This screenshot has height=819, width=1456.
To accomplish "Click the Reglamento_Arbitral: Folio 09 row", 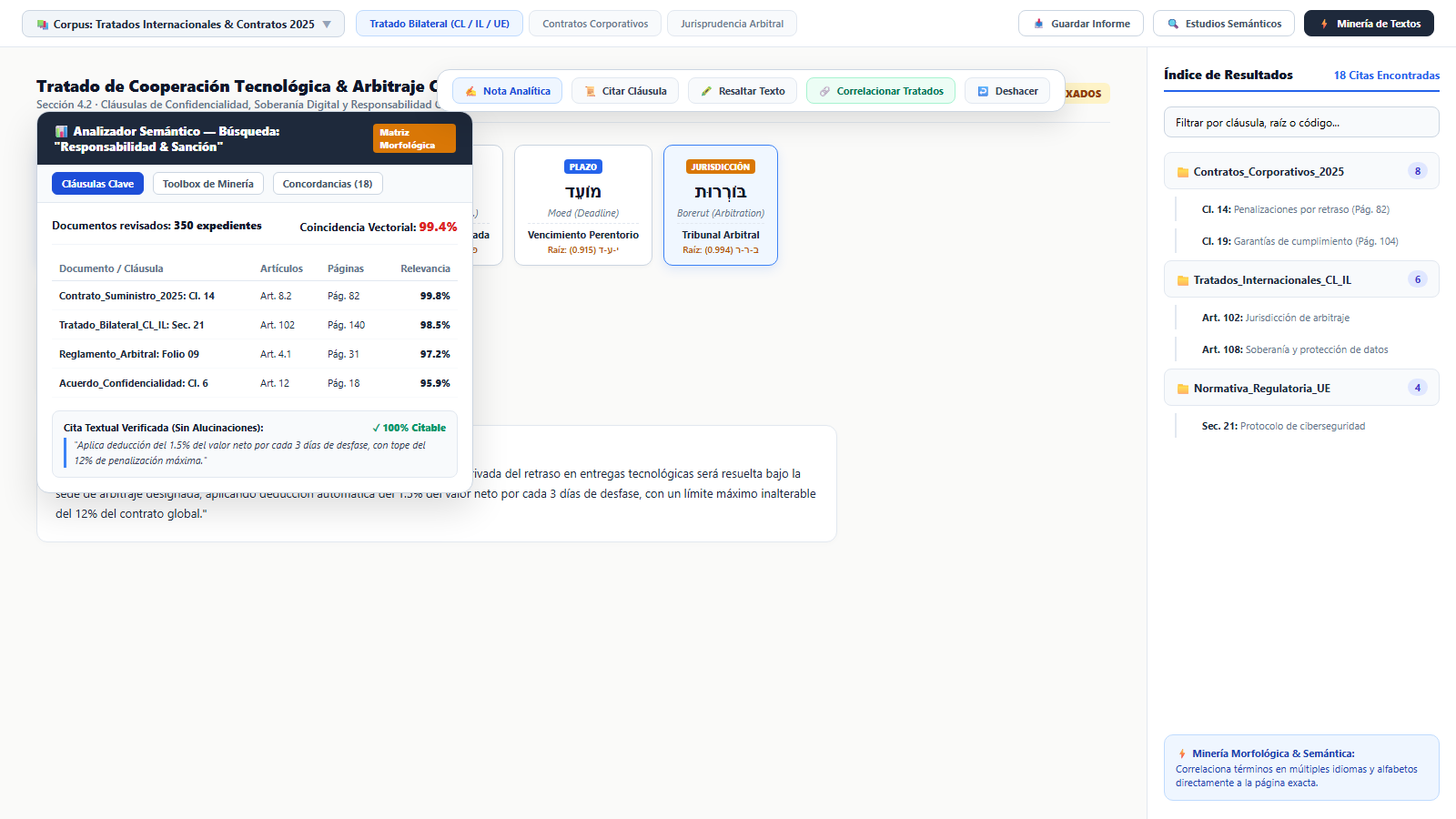I will click(x=255, y=354).
